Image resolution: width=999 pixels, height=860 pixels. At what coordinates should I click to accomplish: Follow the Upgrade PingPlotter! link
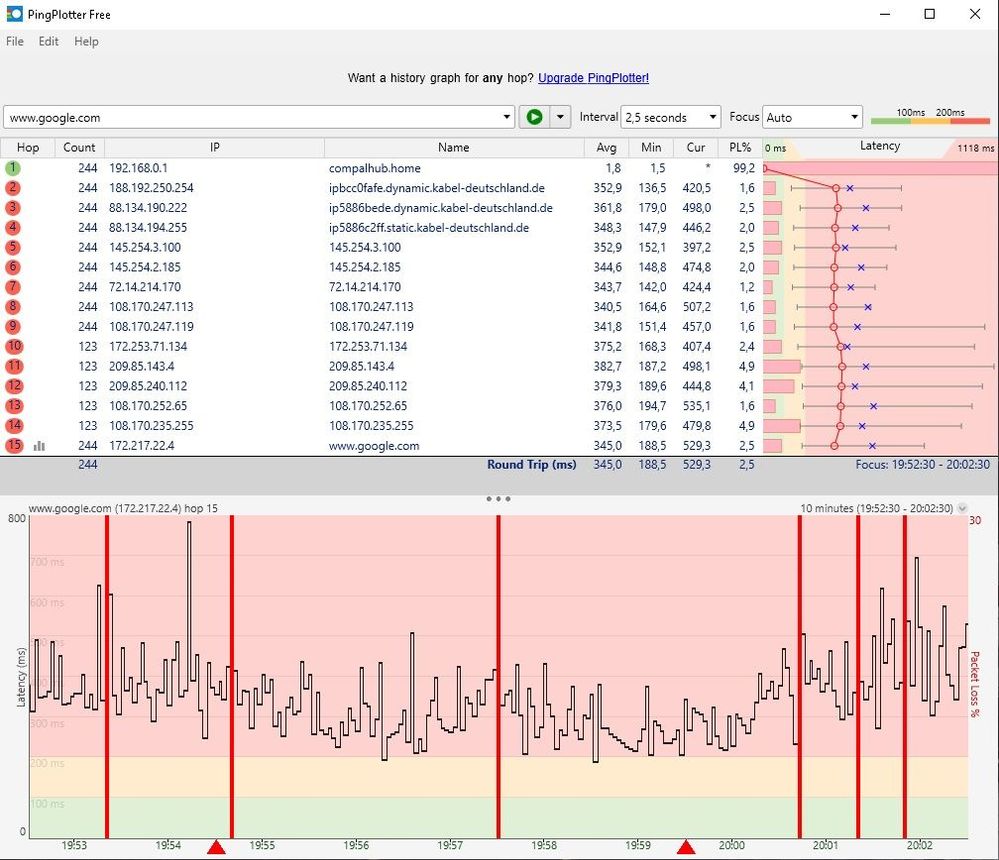coord(593,78)
